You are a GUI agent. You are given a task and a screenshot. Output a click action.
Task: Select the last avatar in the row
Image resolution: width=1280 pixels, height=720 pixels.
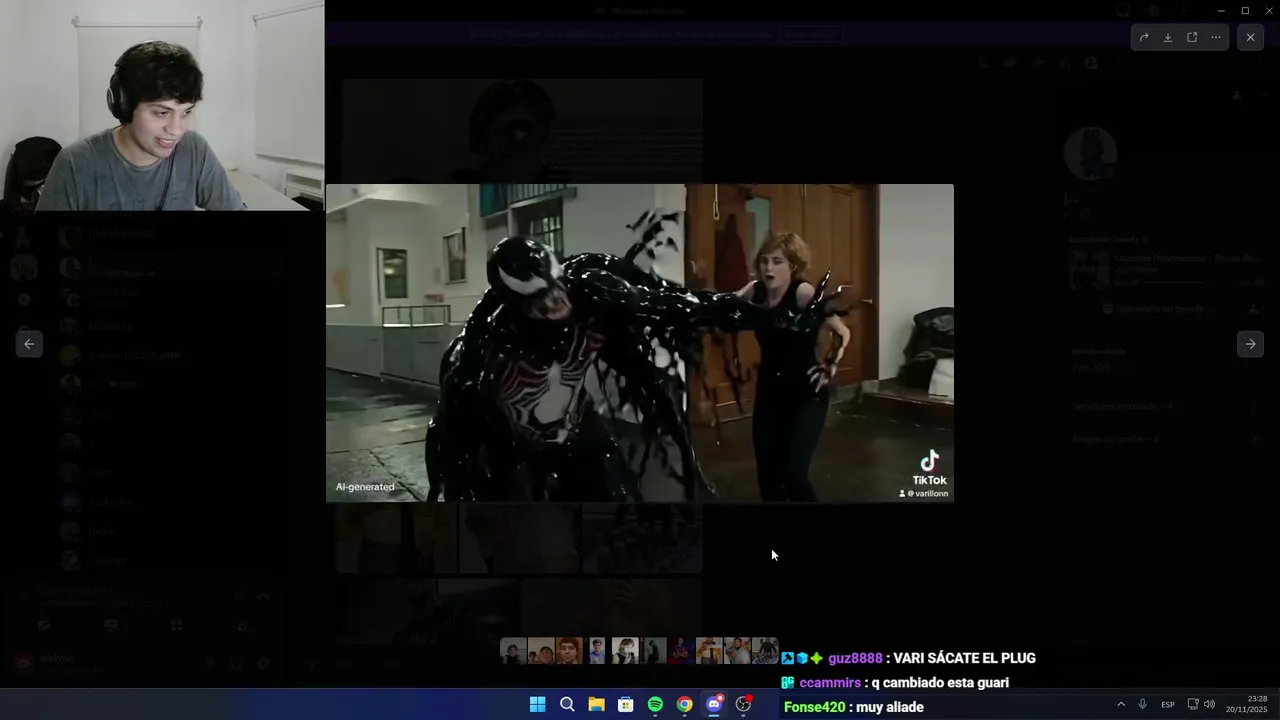(x=765, y=651)
